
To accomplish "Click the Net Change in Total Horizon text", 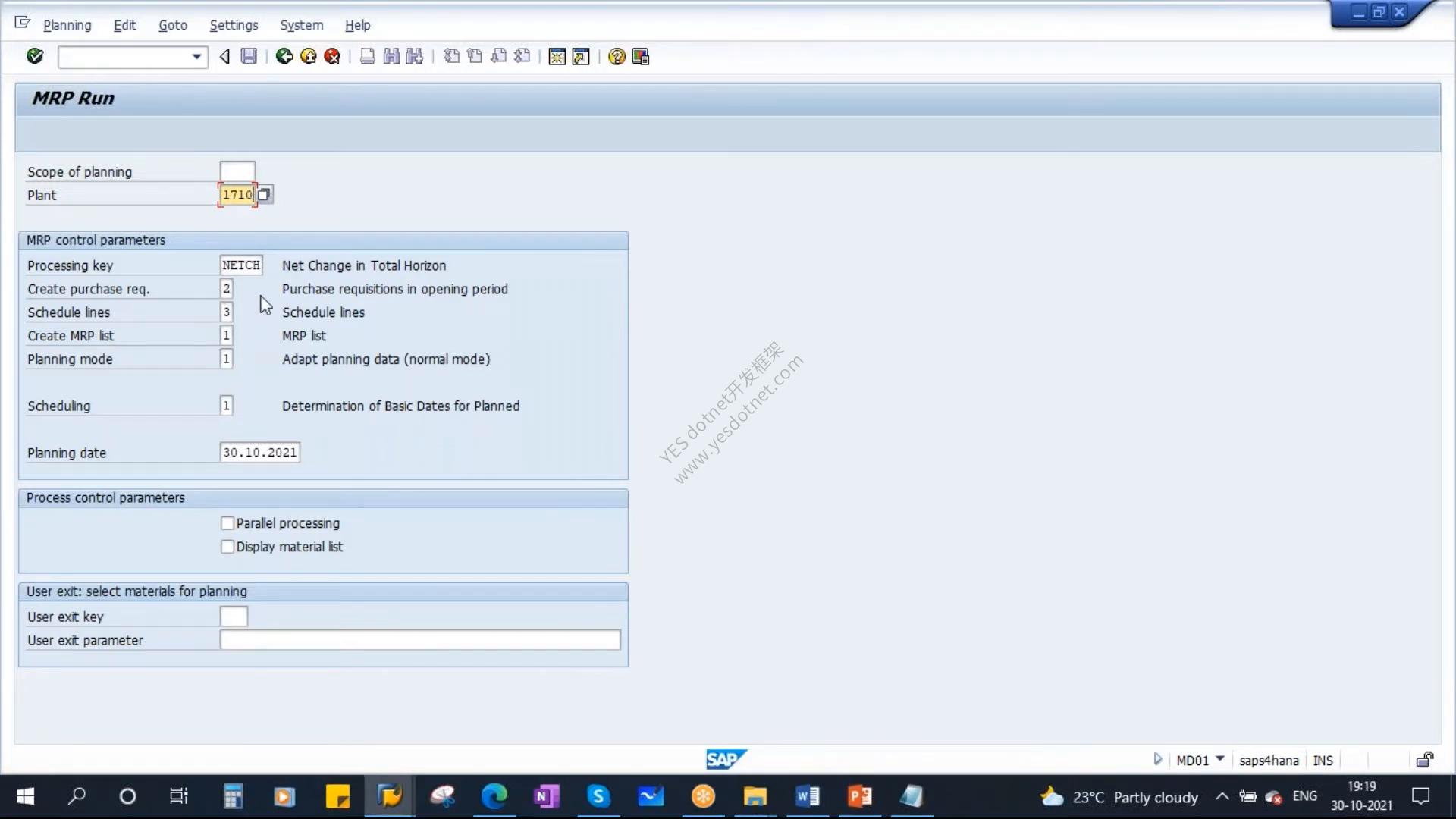I will (x=364, y=265).
